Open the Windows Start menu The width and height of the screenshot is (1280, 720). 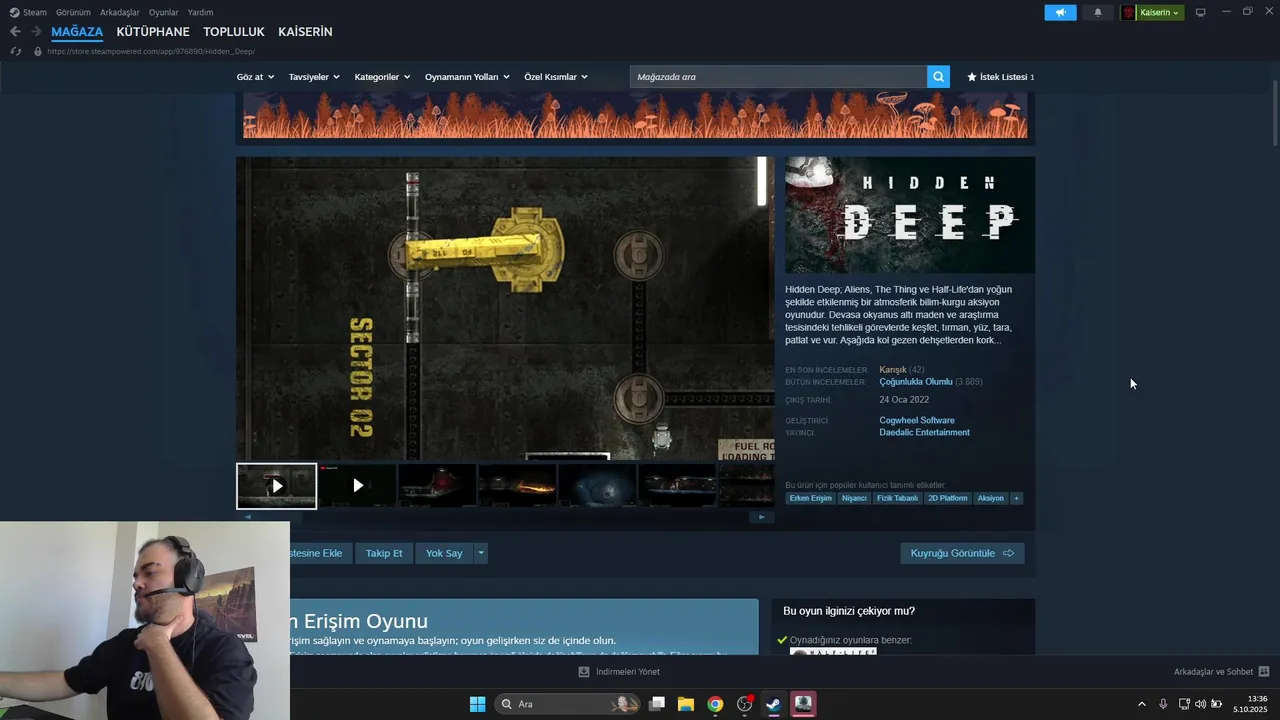[478, 704]
